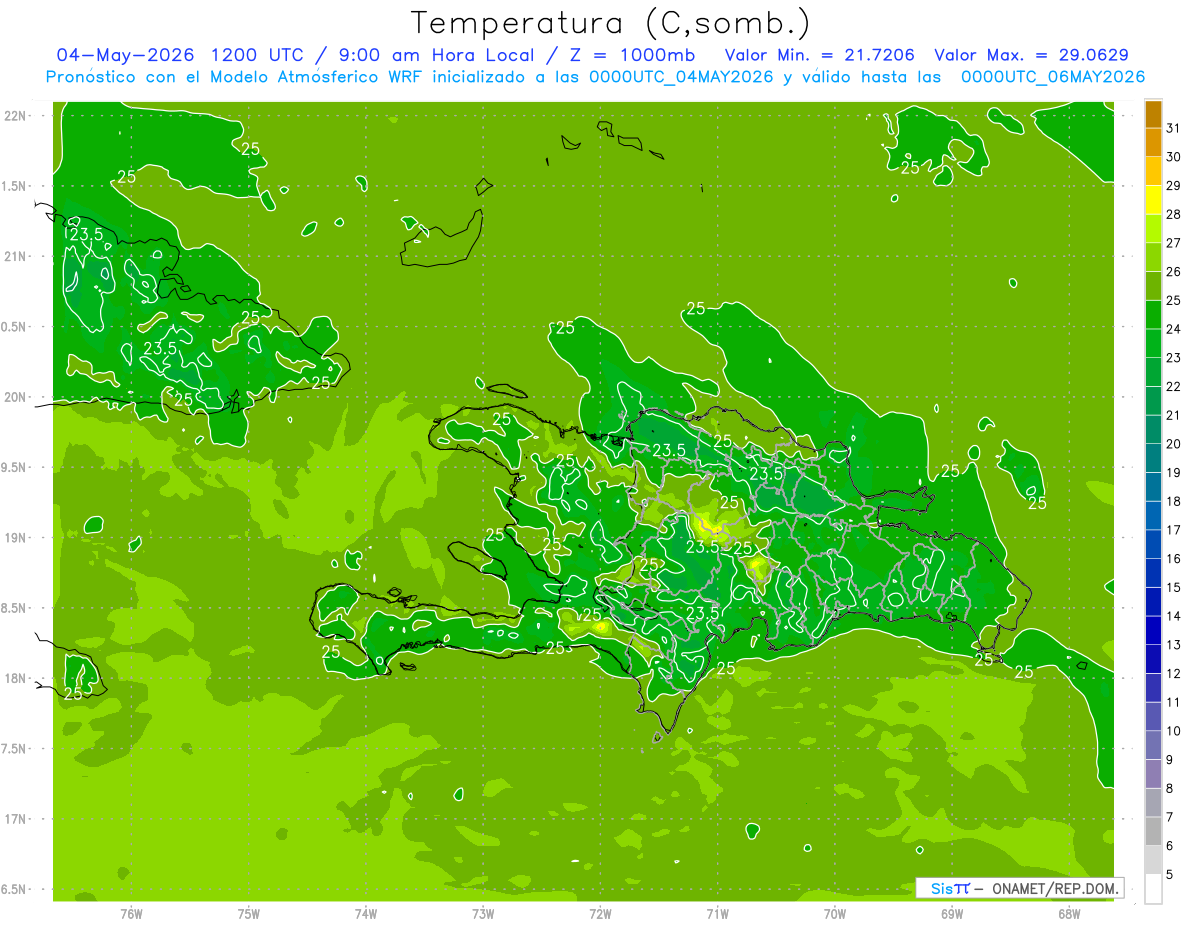Viewport: 1200px width, 927px height.
Task: Select the yellow 28 legend color band
Action: (1153, 201)
